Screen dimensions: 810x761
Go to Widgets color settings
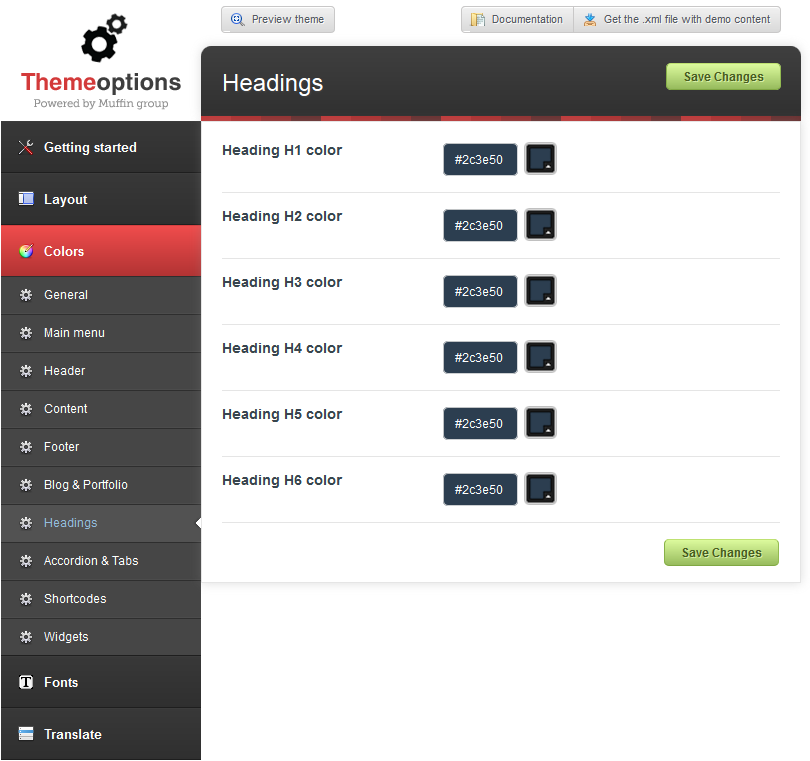(x=101, y=637)
